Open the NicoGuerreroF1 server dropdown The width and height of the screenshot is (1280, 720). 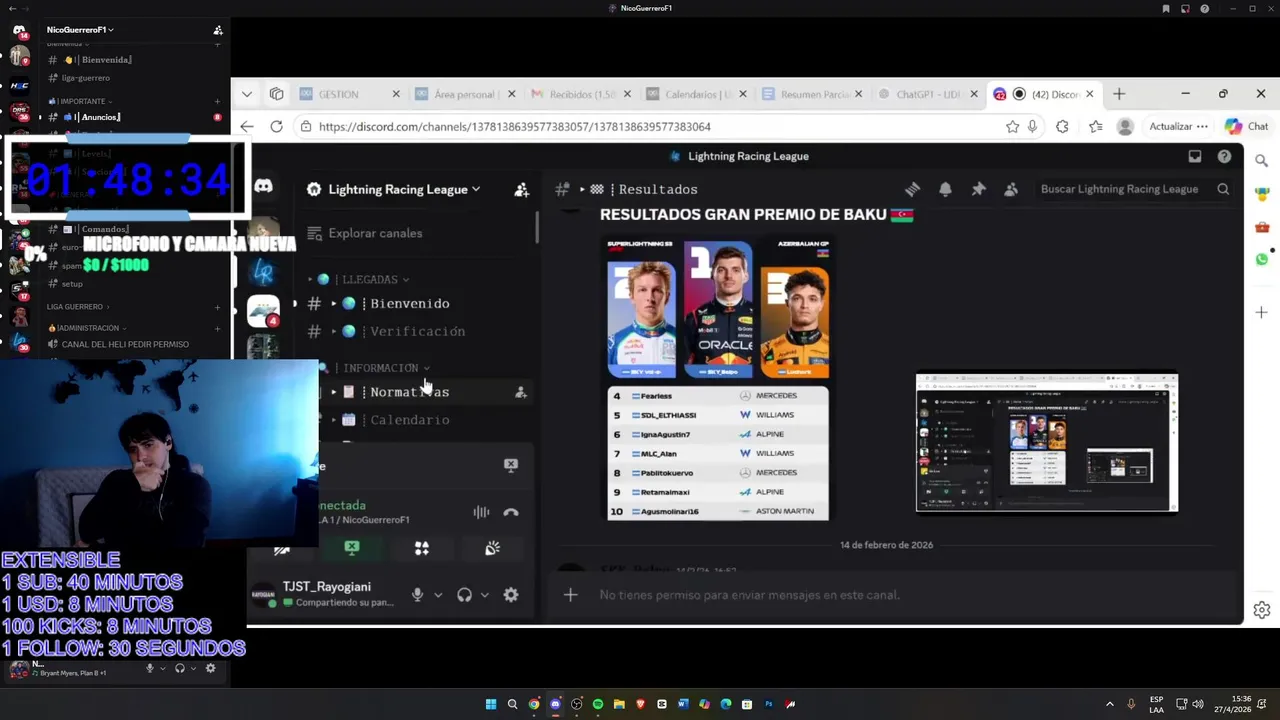(80, 30)
